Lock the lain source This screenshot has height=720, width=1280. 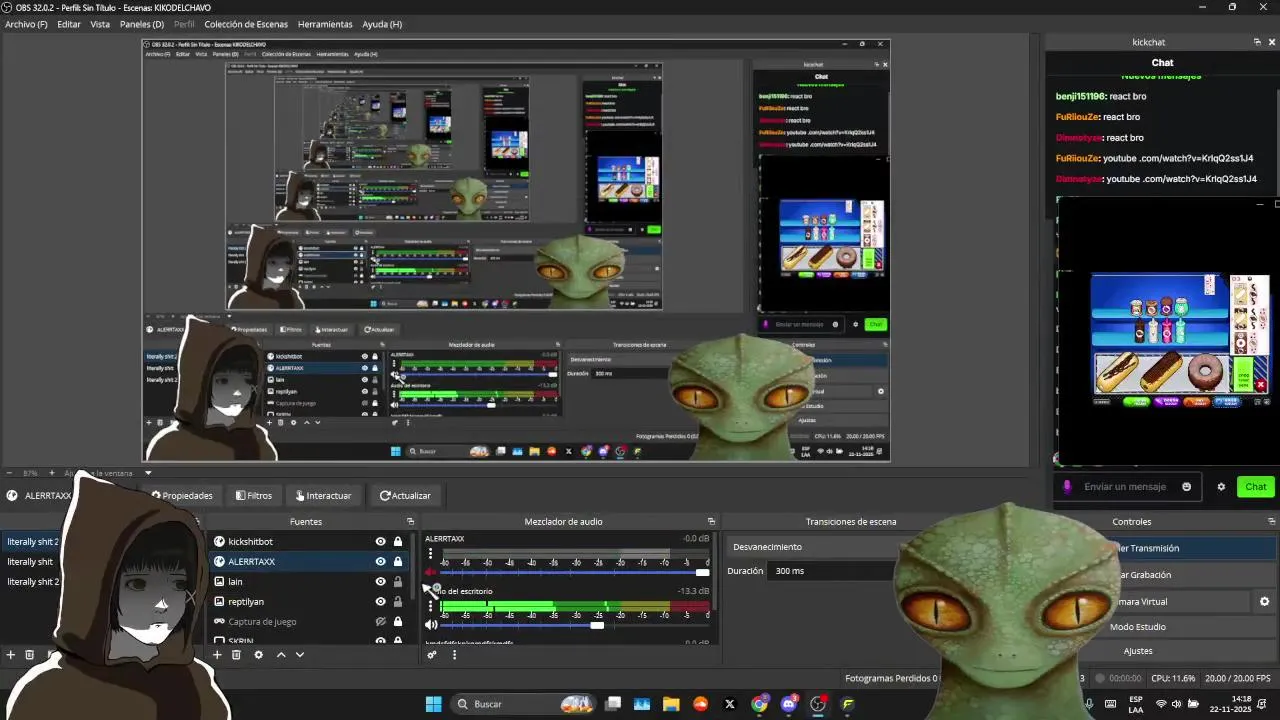pos(398,582)
